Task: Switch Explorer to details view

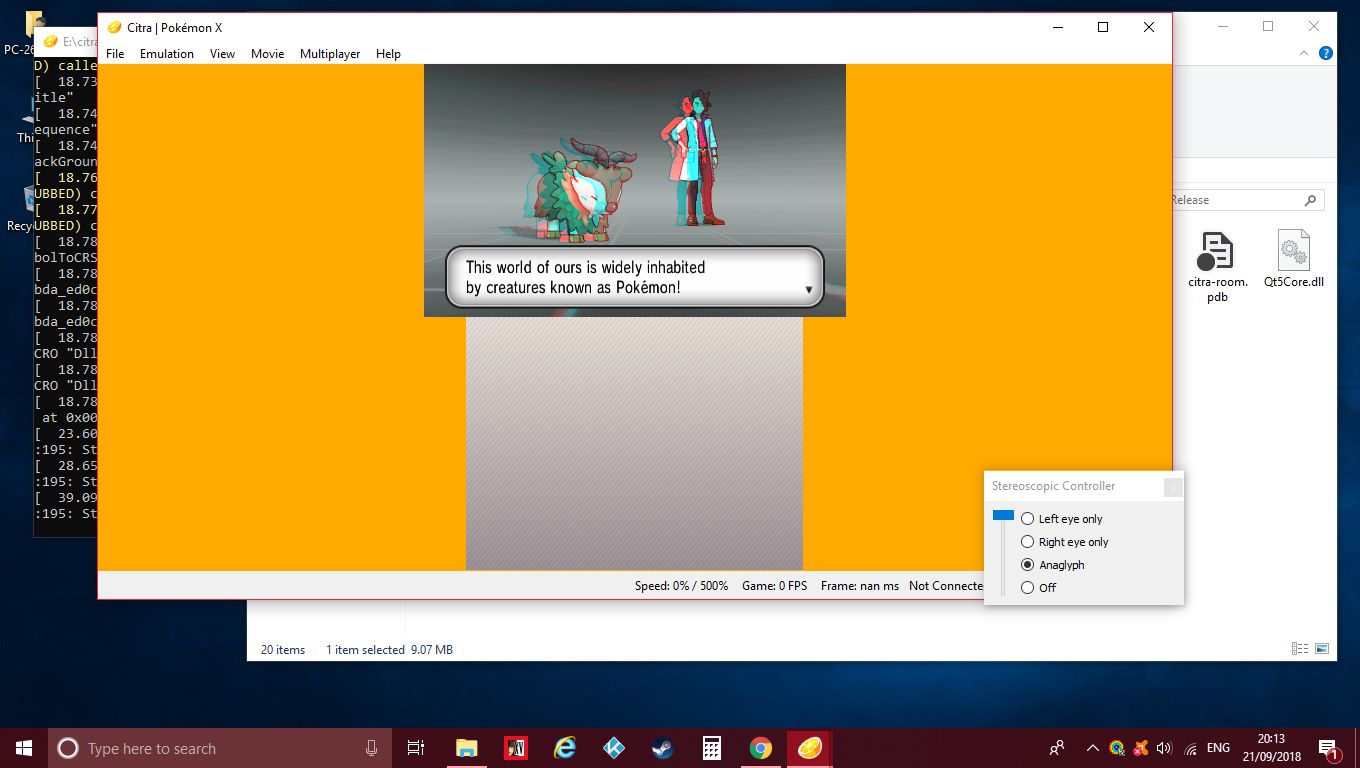Action: point(1300,649)
